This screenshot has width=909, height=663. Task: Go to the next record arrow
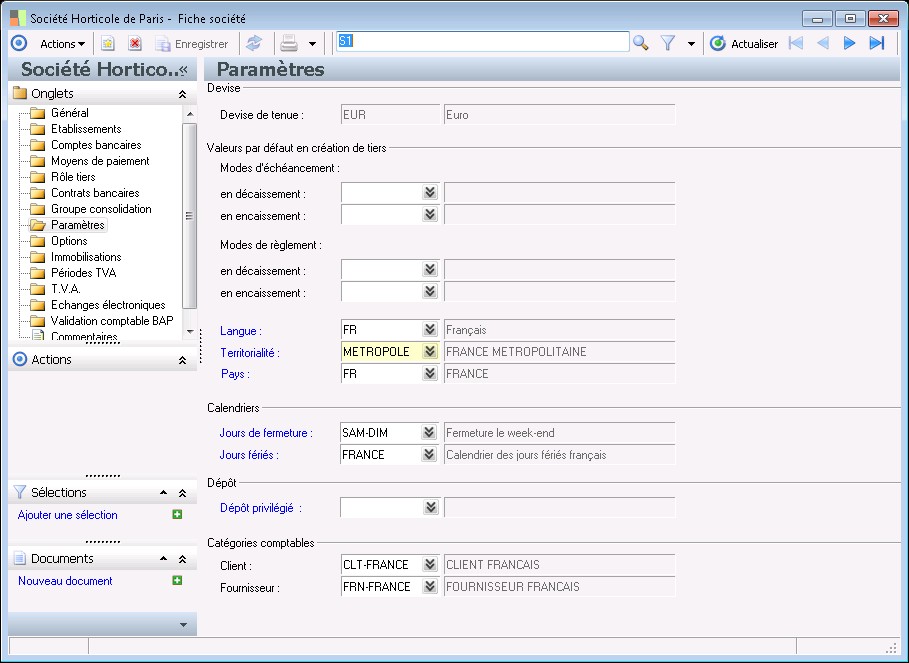[x=850, y=43]
